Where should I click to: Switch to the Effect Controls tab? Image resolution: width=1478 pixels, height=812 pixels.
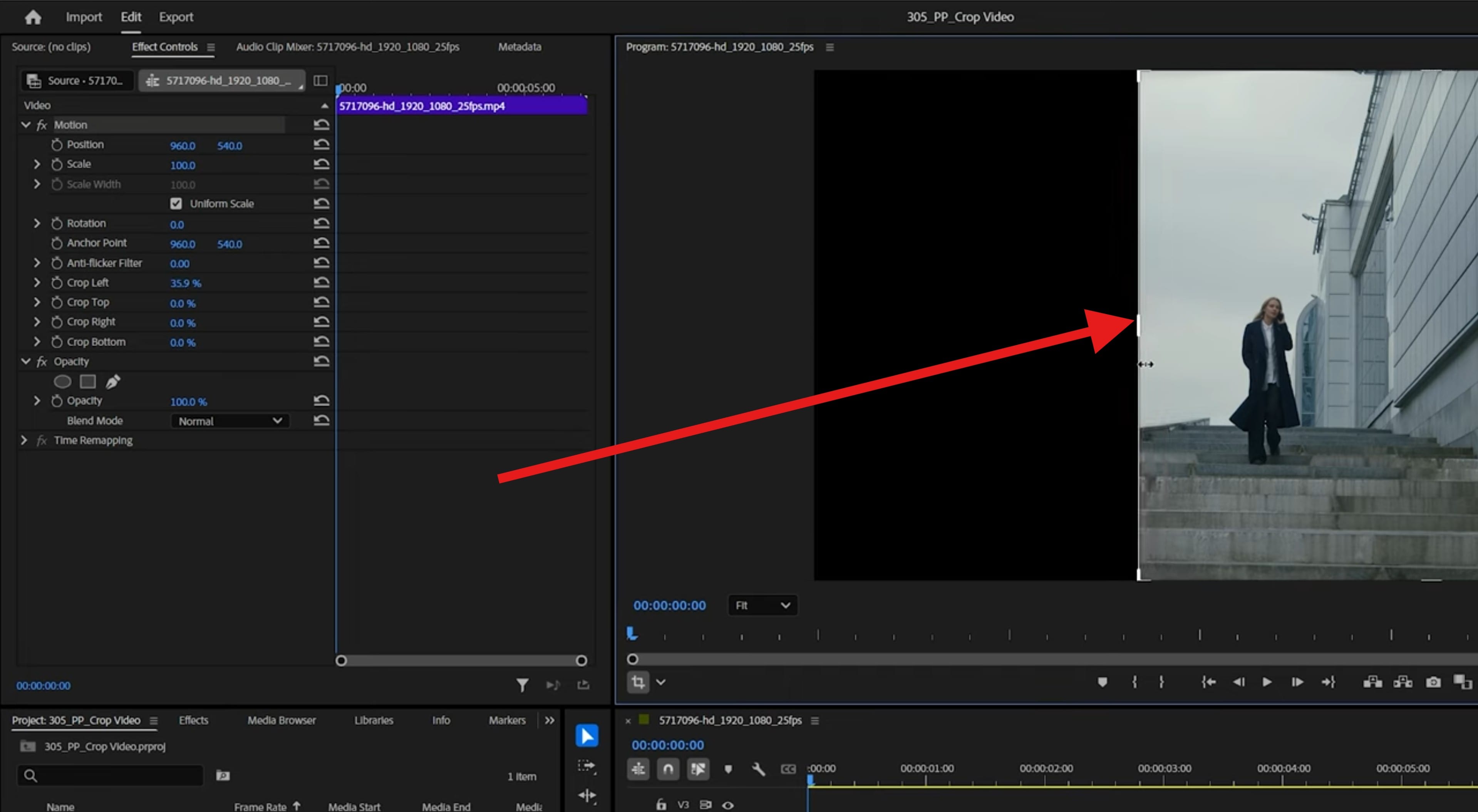165,47
